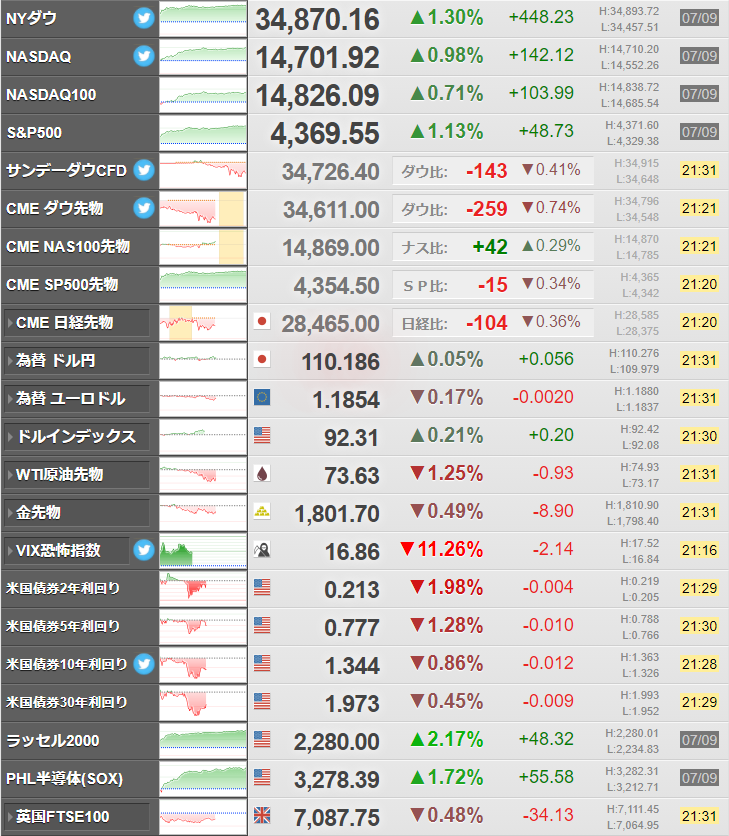Click the VIX change ▼11.26%
Viewport: 729px width, 836px height.
coord(442,549)
